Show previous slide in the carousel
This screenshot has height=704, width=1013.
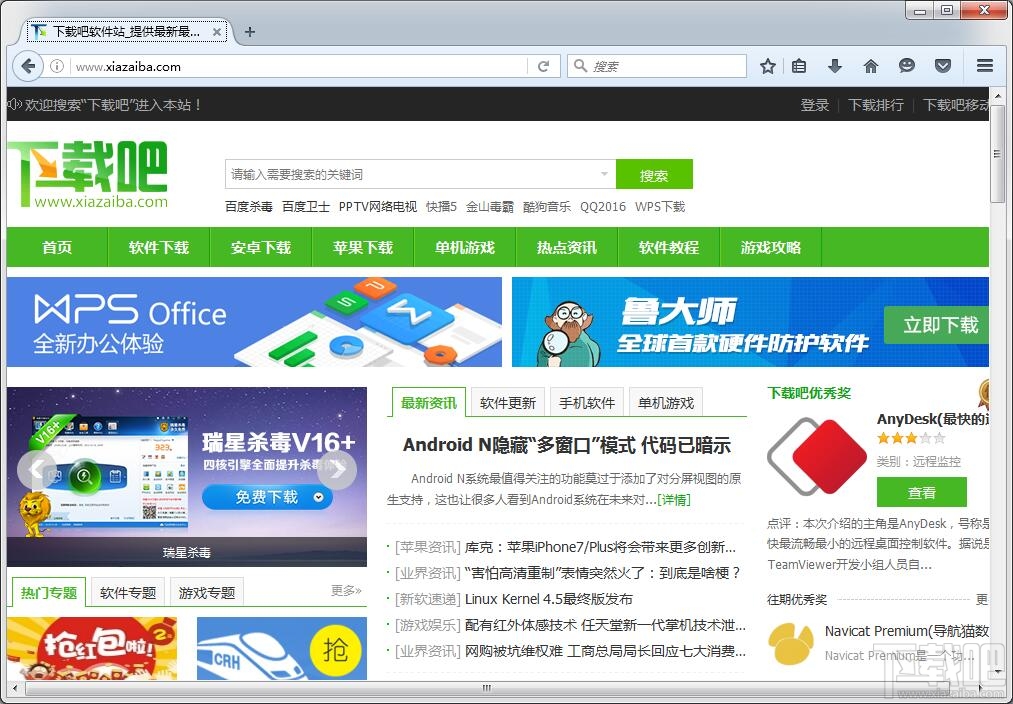[x=36, y=470]
